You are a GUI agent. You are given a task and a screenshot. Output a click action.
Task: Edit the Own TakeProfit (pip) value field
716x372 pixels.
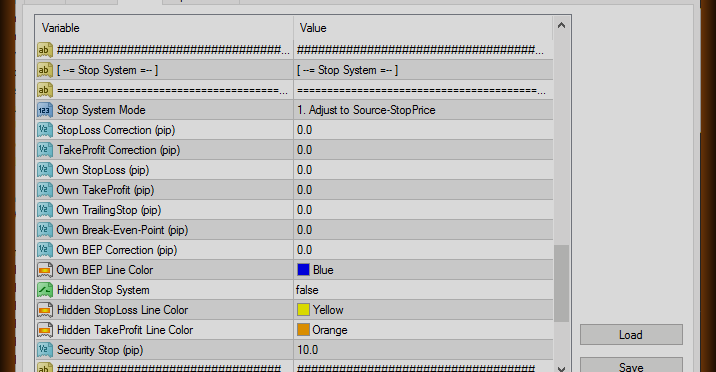(x=423, y=190)
